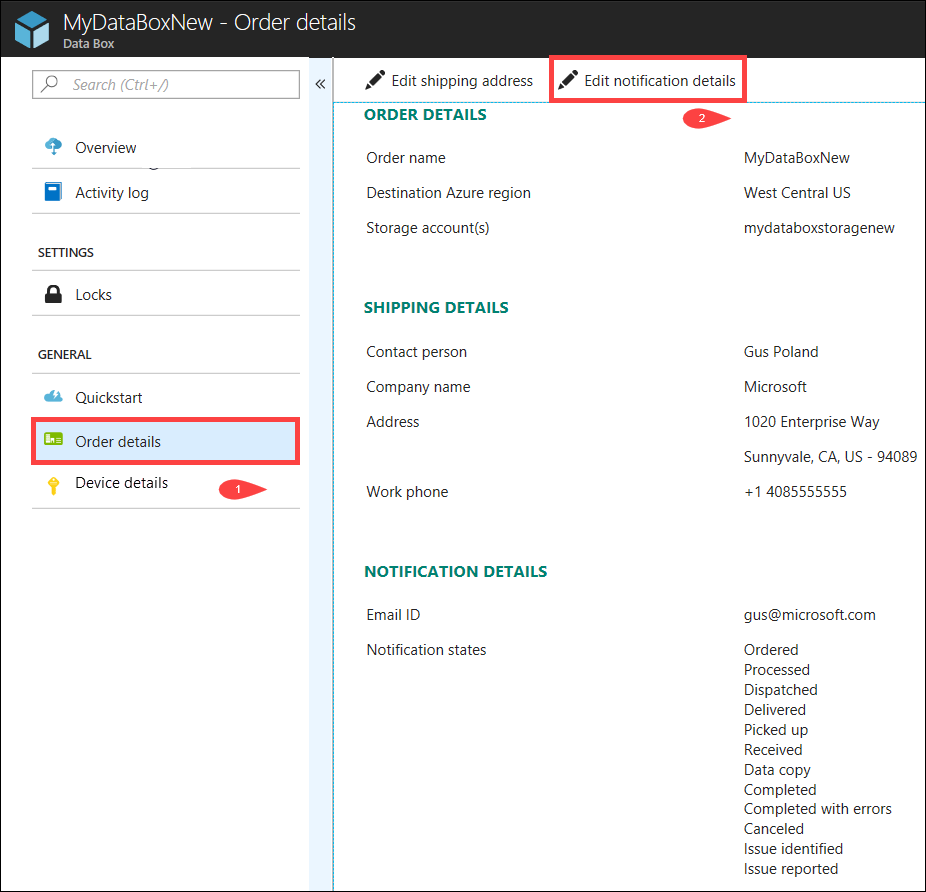The width and height of the screenshot is (926, 892).
Task: Collapse the sidebar with the double-chevron
Action: [320, 84]
